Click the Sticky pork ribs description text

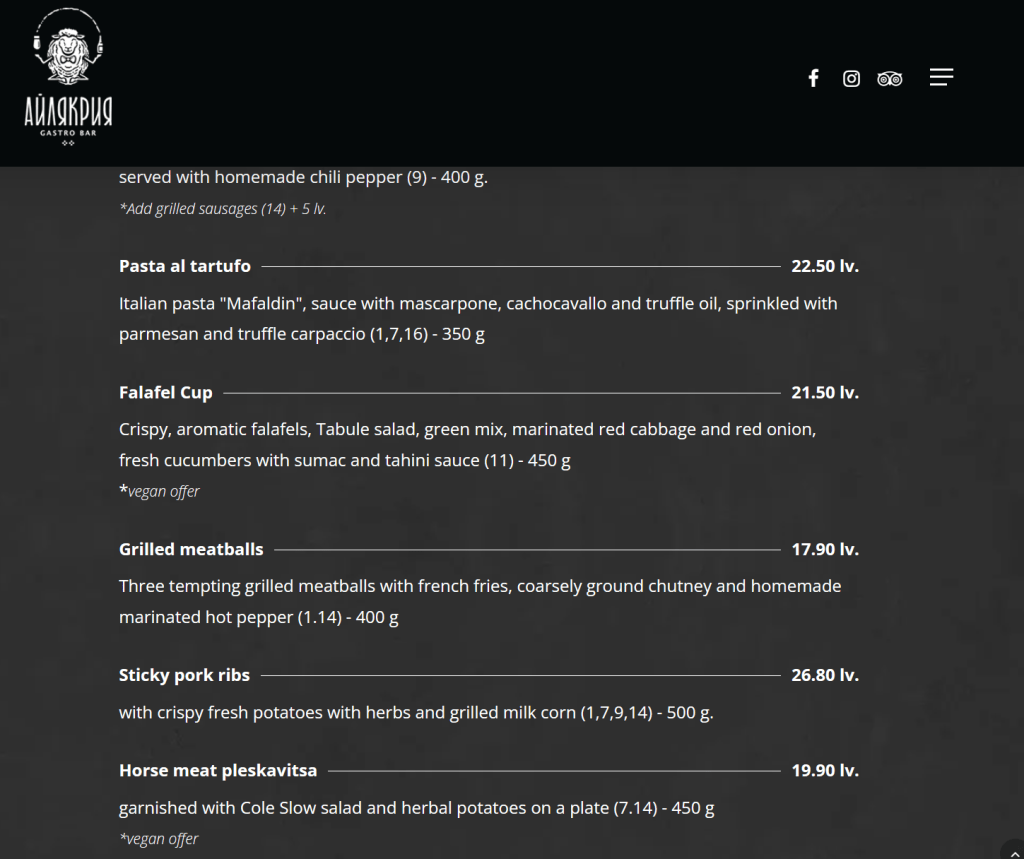click(x=416, y=713)
